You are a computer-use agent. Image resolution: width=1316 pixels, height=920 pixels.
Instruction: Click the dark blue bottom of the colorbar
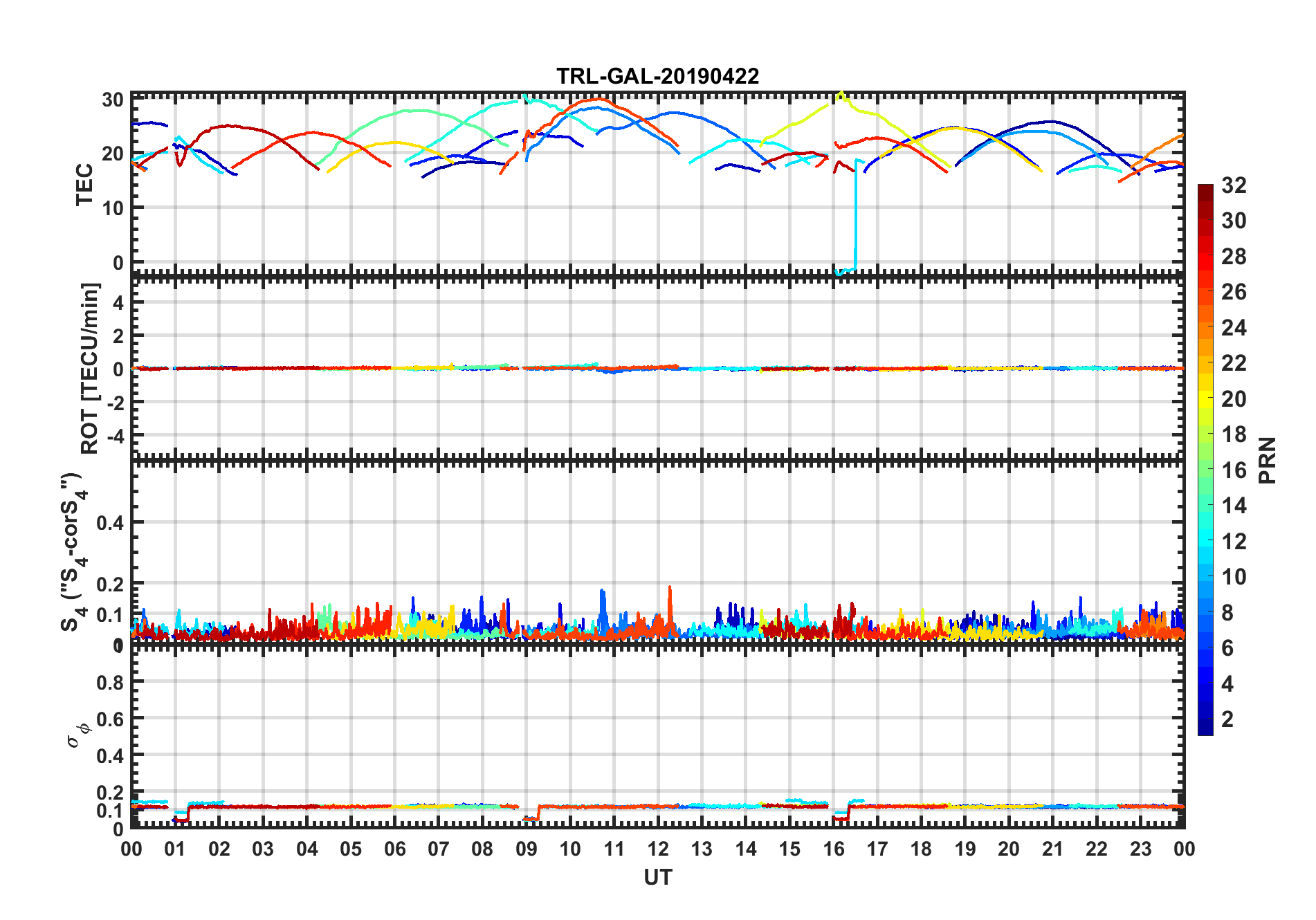1205,729
